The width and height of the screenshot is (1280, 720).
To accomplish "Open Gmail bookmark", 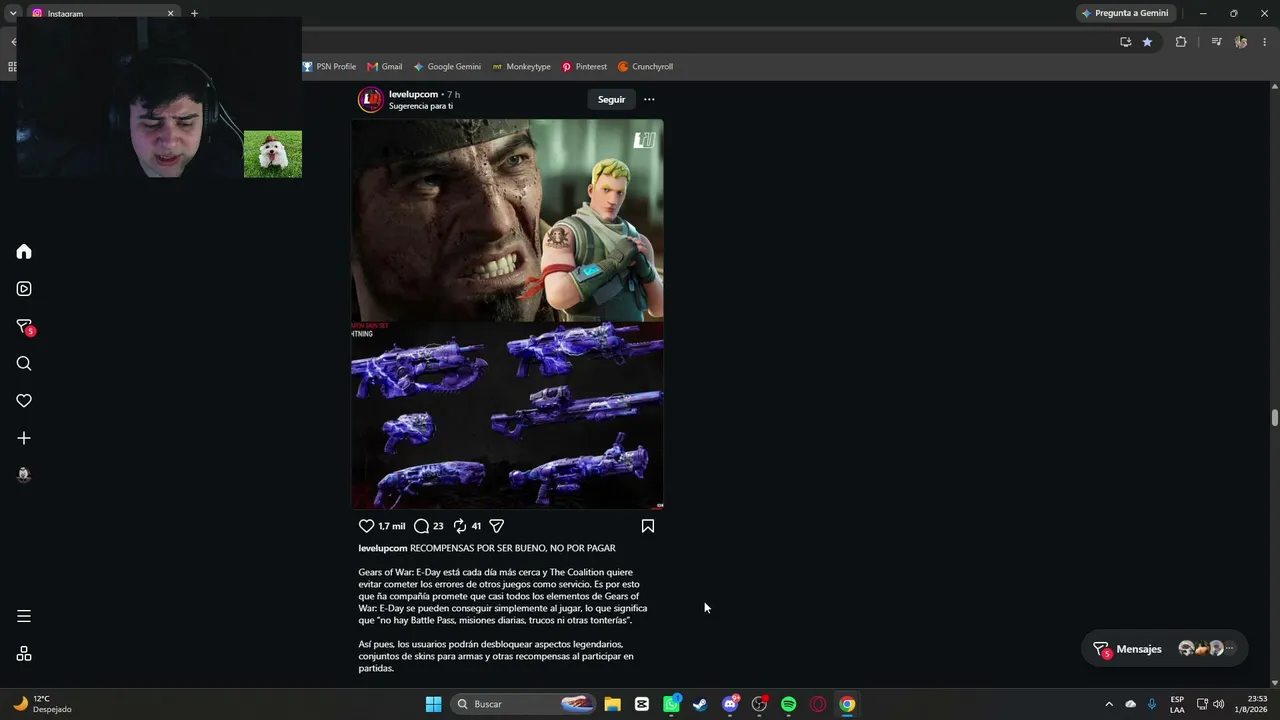I will pos(385,67).
